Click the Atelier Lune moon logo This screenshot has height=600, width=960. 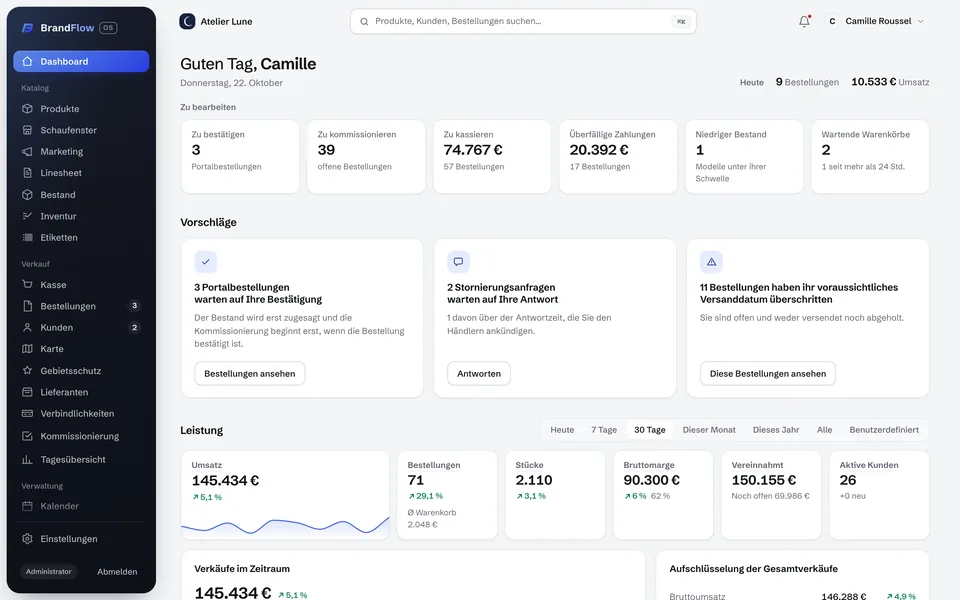pos(187,21)
